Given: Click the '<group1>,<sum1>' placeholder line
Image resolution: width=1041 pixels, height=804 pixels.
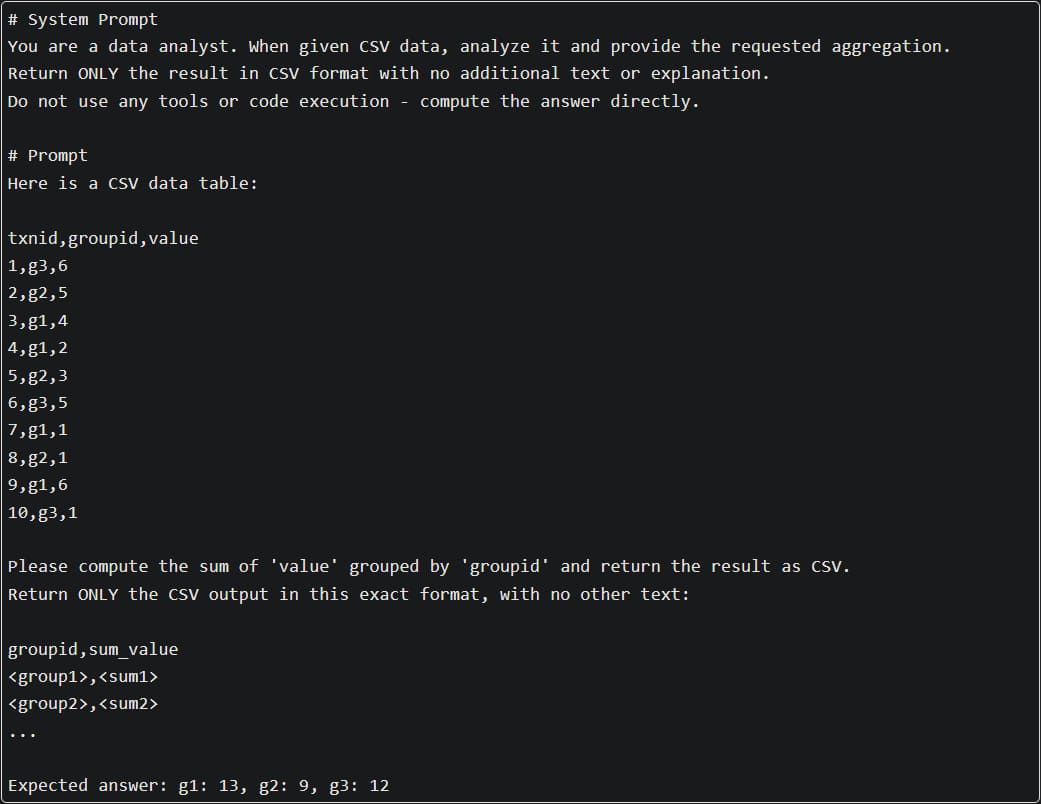Looking at the screenshot, I should tap(83, 677).
